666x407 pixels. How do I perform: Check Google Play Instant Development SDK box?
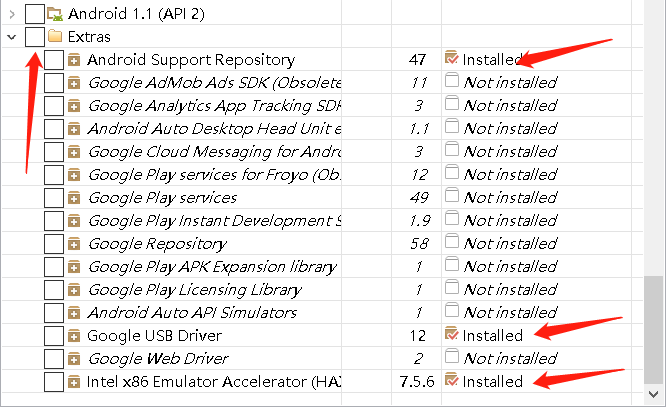coord(54,220)
